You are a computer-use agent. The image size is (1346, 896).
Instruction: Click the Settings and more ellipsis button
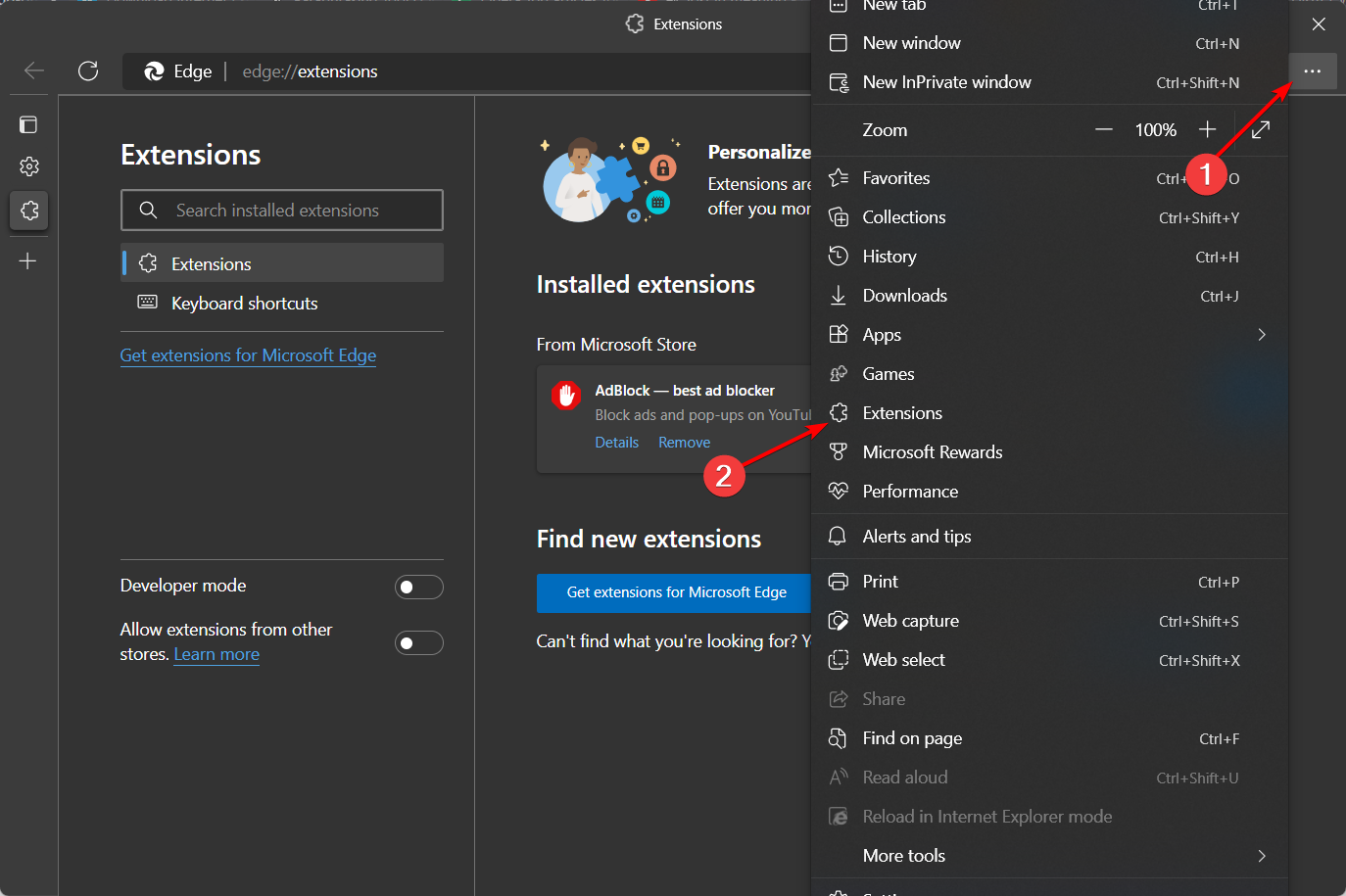pos(1312,71)
